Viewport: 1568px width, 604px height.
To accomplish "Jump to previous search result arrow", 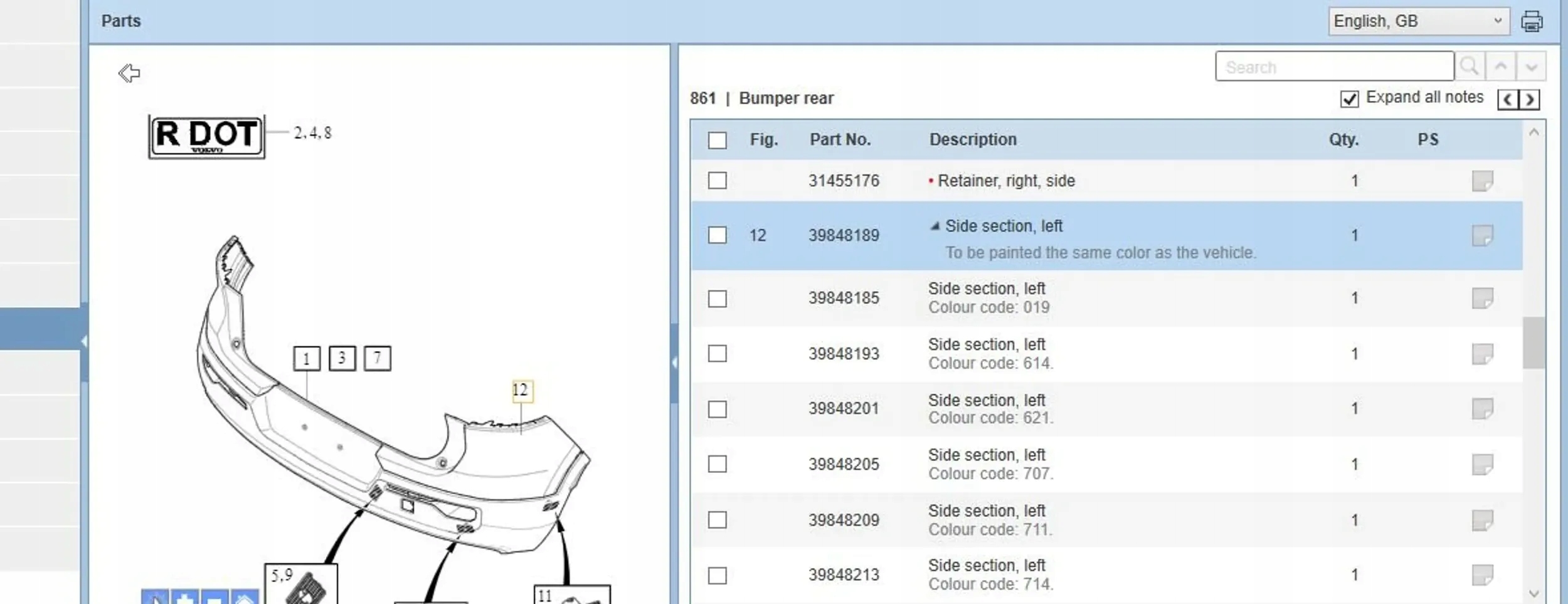I will point(1501,66).
